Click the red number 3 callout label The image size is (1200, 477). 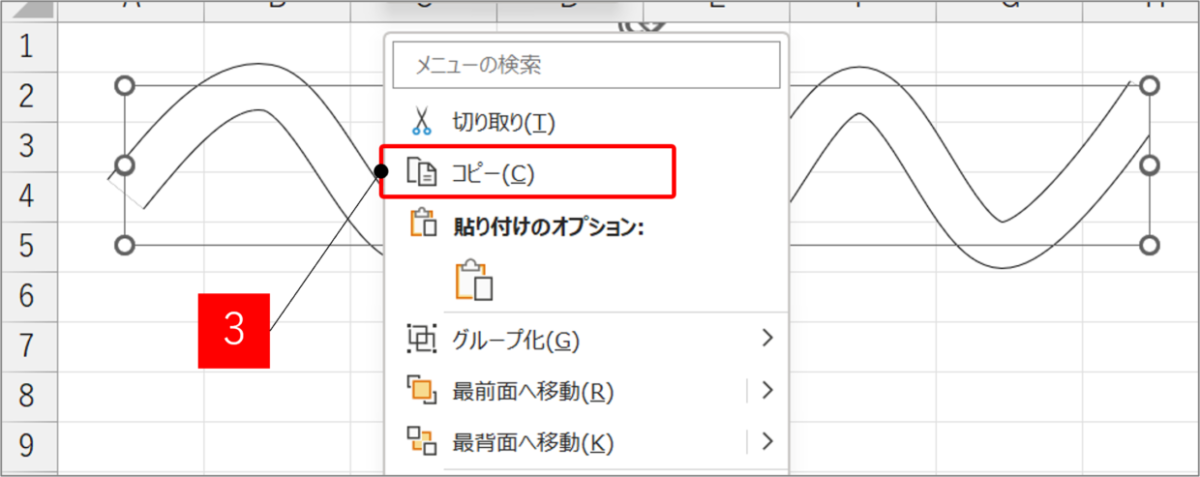point(234,331)
